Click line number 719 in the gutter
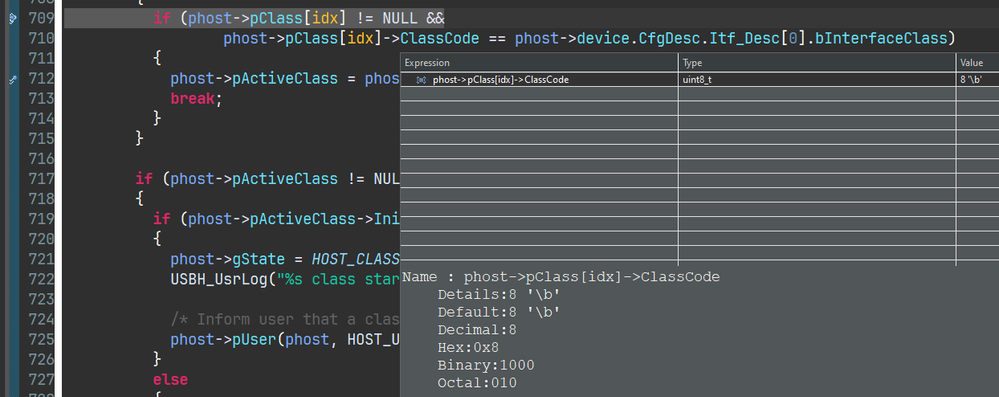Image resolution: width=999 pixels, height=397 pixels. (41, 219)
